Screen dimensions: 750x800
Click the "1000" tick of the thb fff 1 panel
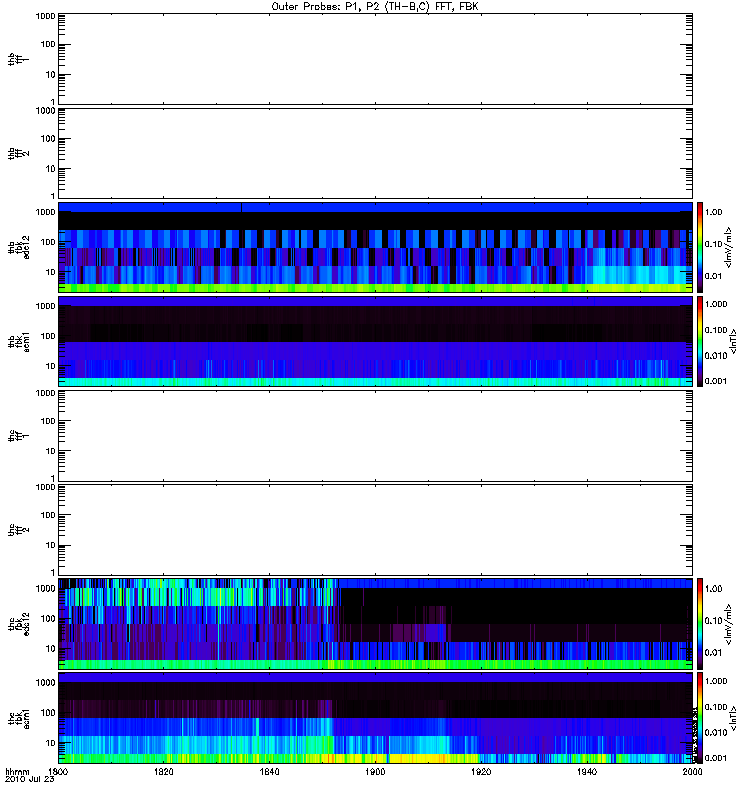click(x=45, y=16)
